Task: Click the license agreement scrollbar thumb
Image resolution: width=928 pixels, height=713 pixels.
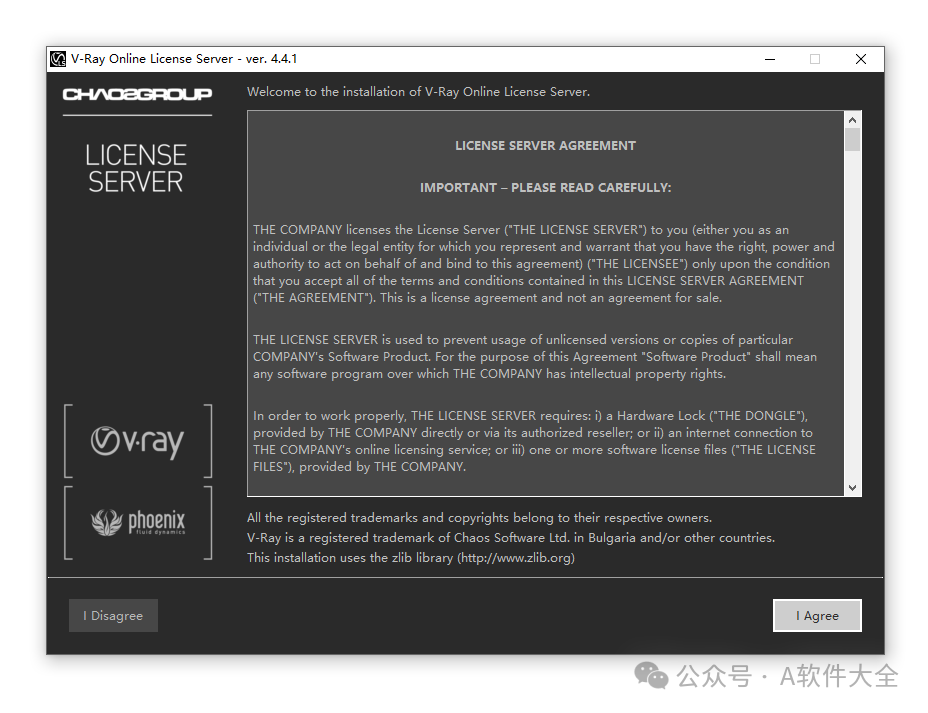Action: (852, 140)
